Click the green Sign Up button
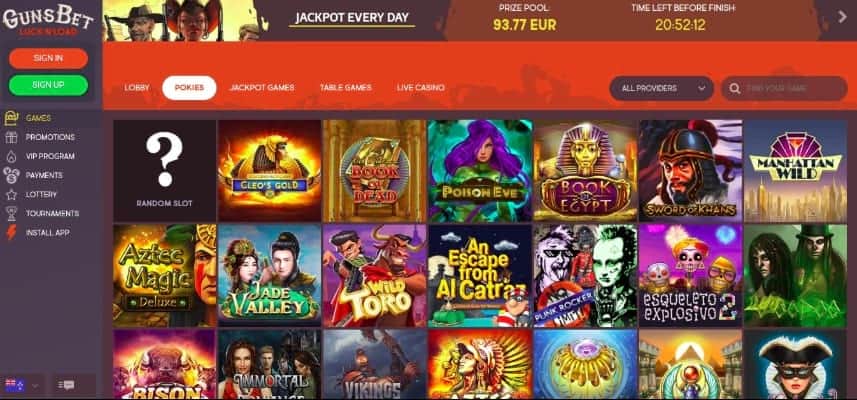Image resolution: width=857 pixels, height=400 pixels. coord(48,85)
